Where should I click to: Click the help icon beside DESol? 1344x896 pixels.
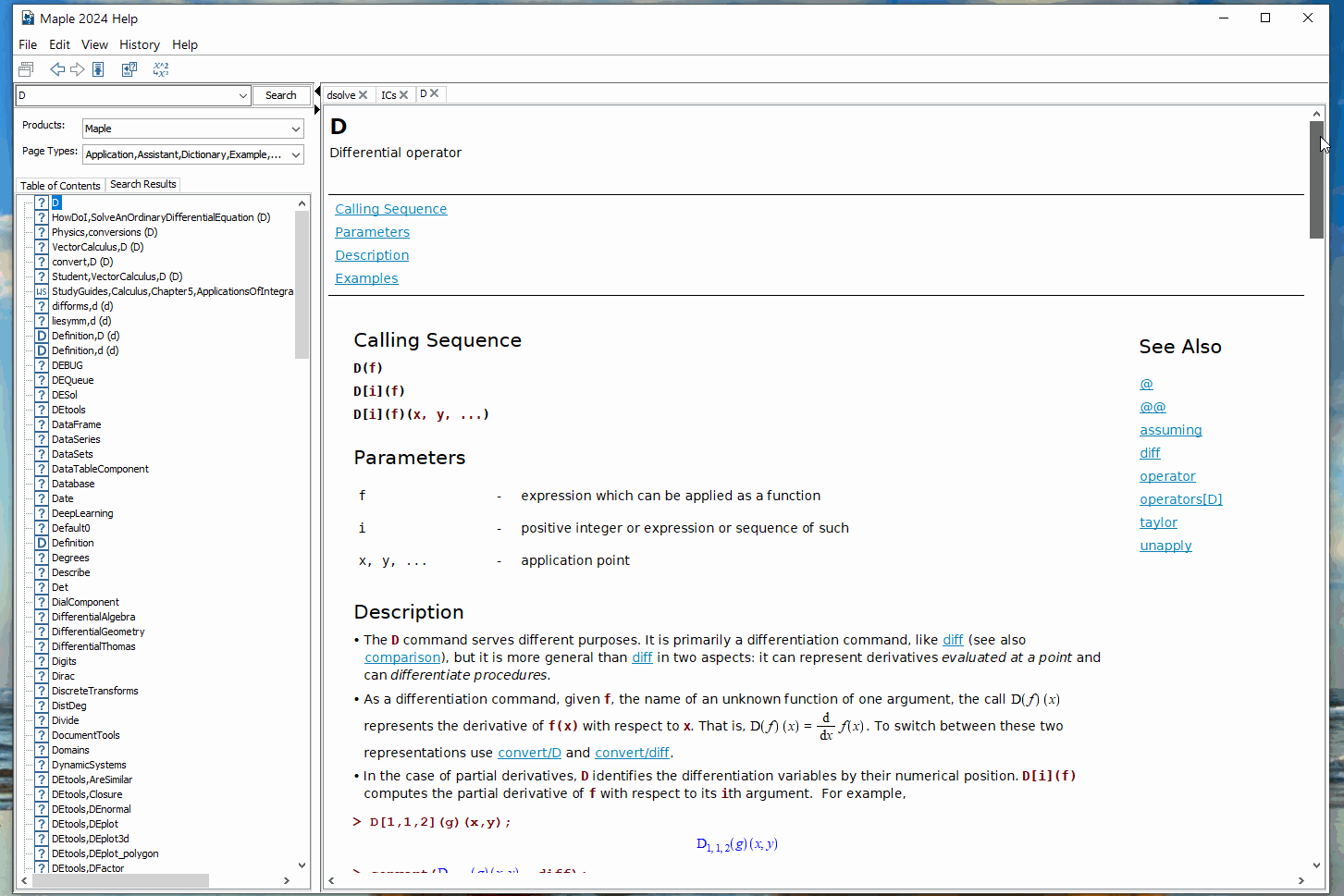point(42,395)
